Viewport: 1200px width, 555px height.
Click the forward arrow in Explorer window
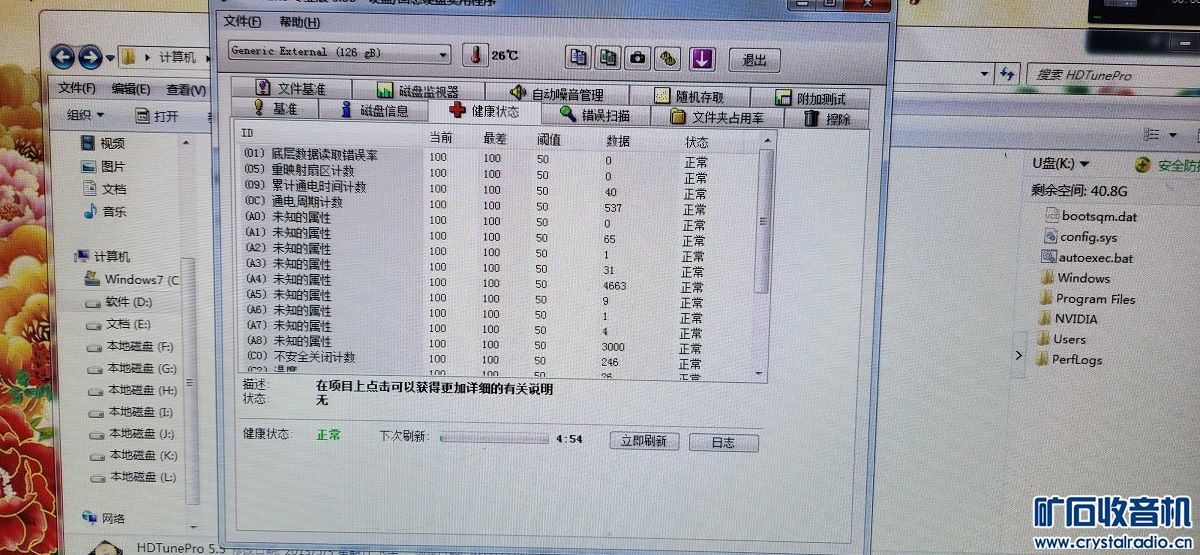pos(90,57)
